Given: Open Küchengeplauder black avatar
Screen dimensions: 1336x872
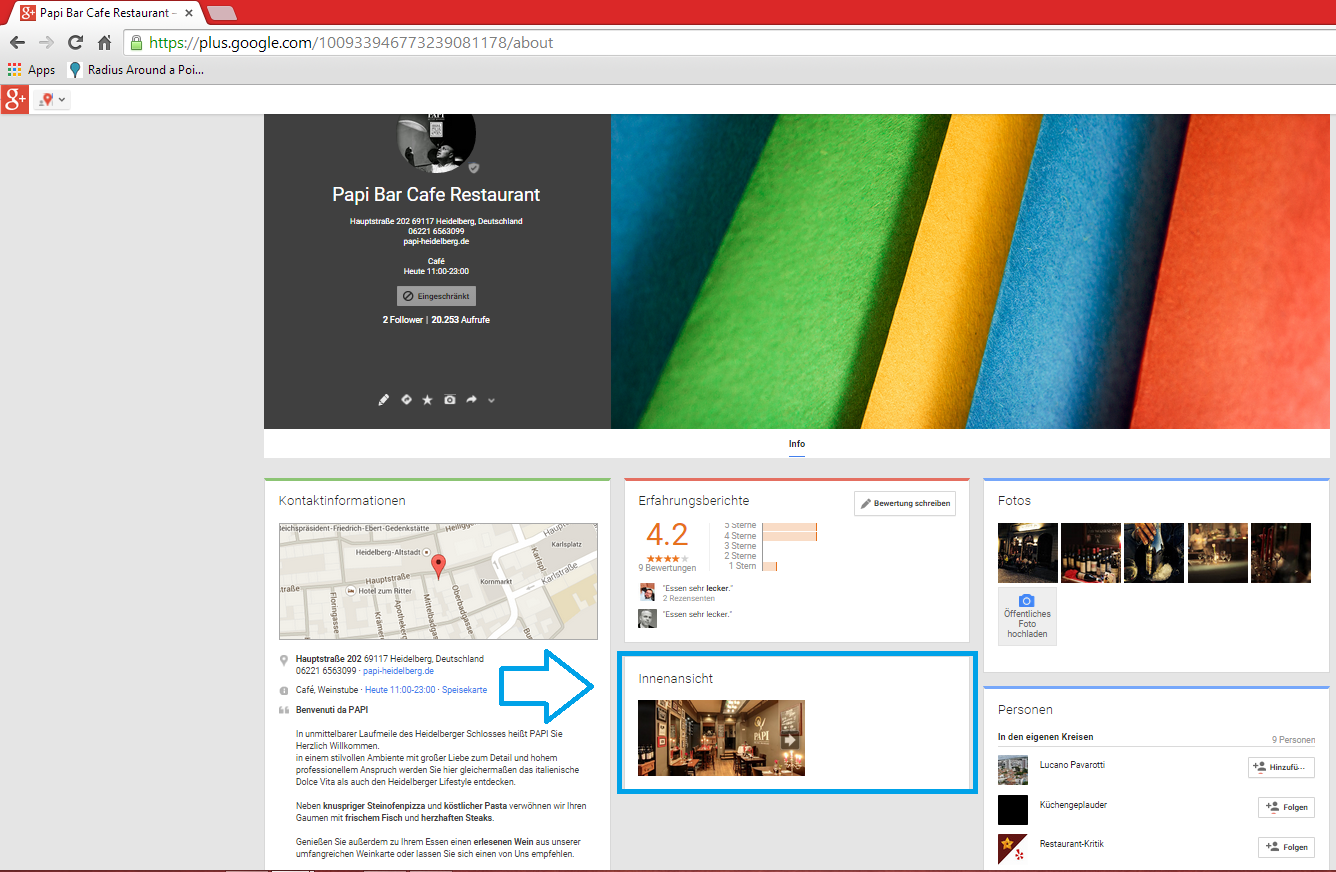Looking at the screenshot, I should click(x=1013, y=810).
